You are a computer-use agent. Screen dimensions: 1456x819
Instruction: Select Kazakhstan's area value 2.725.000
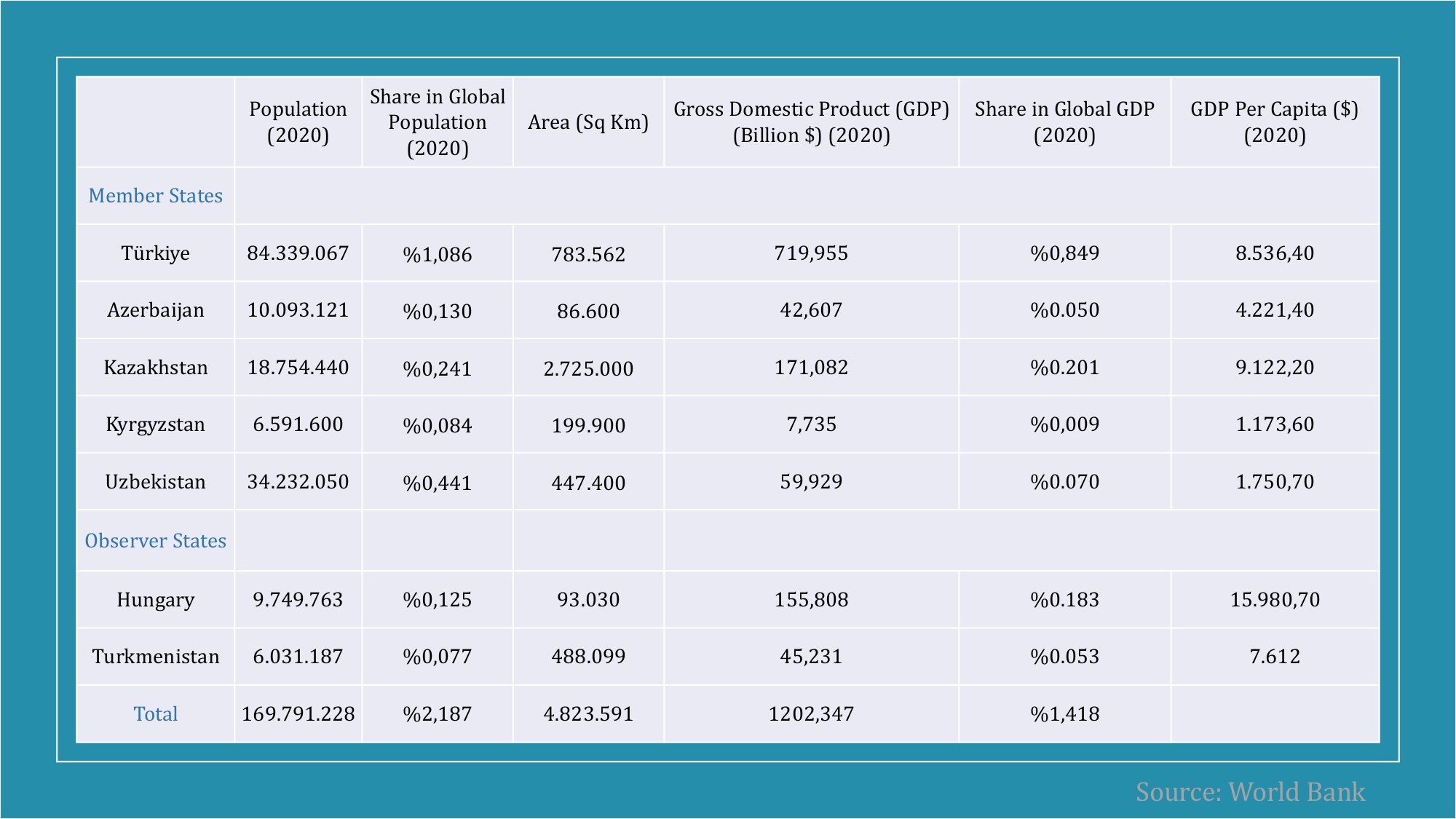588,368
